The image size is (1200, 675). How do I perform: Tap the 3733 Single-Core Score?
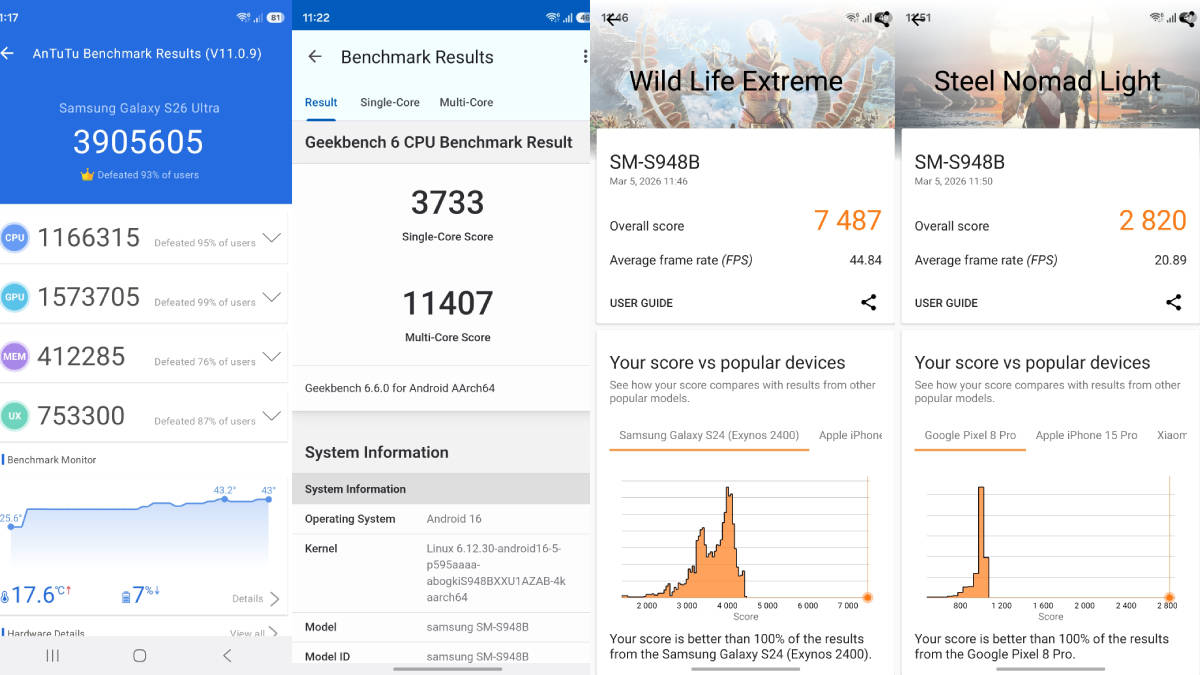point(447,203)
